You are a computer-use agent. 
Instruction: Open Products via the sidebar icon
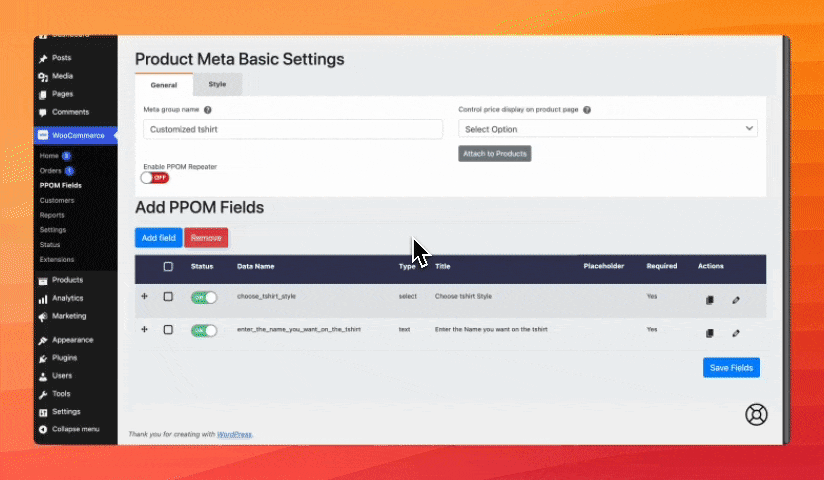pos(43,281)
